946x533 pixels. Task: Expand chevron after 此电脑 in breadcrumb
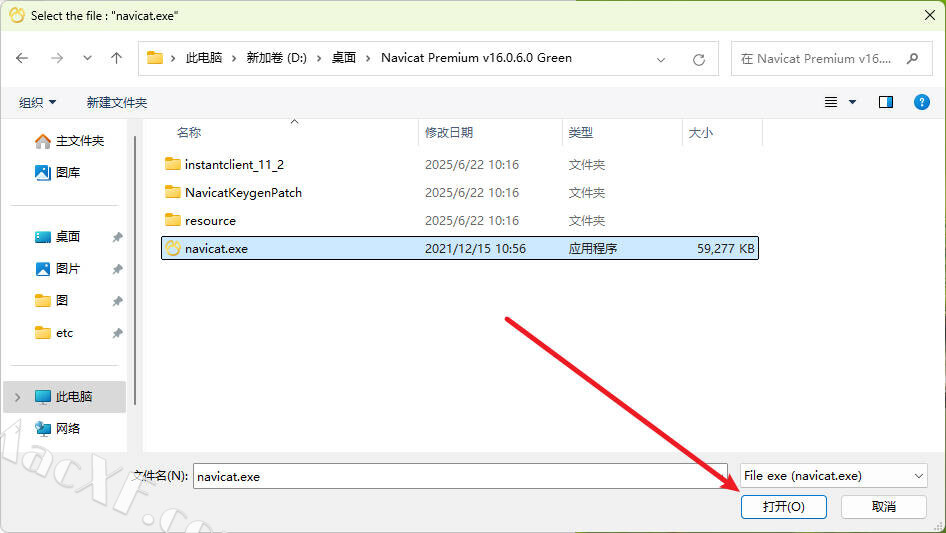click(x=234, y=59)
